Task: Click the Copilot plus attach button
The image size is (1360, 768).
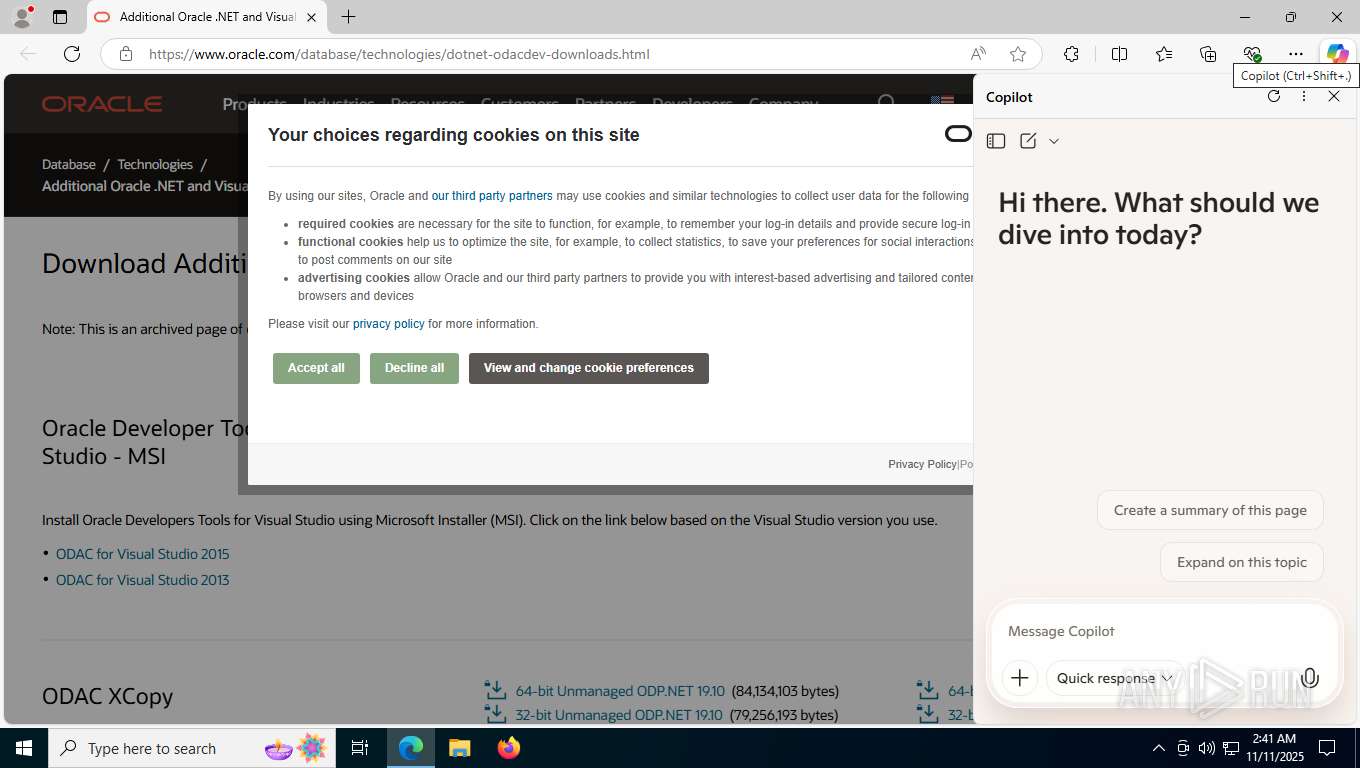Action: [x=1019, y=678]
